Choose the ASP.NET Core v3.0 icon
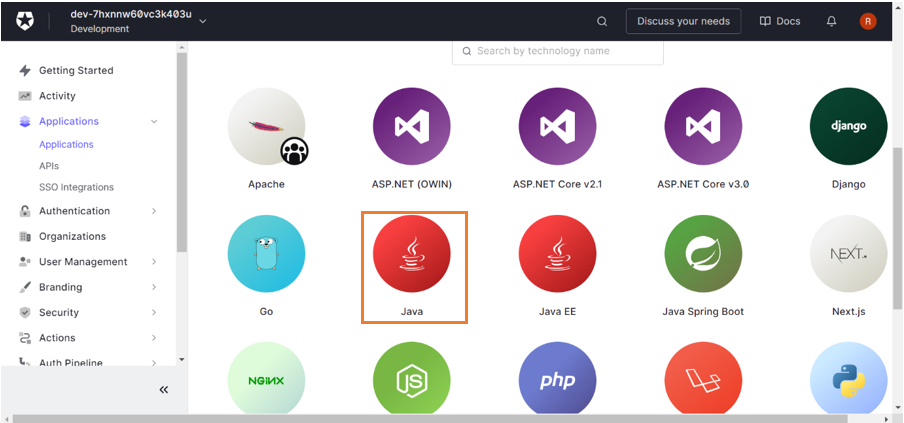The width and height of the screenshot is (904, 423). (703, 127)
